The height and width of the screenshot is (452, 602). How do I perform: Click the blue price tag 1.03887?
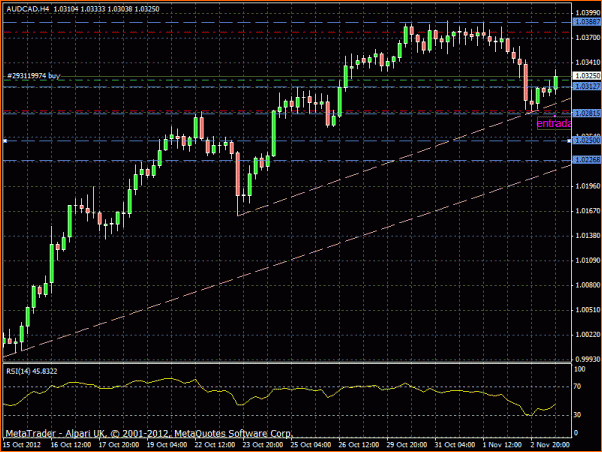click(587, 22)
